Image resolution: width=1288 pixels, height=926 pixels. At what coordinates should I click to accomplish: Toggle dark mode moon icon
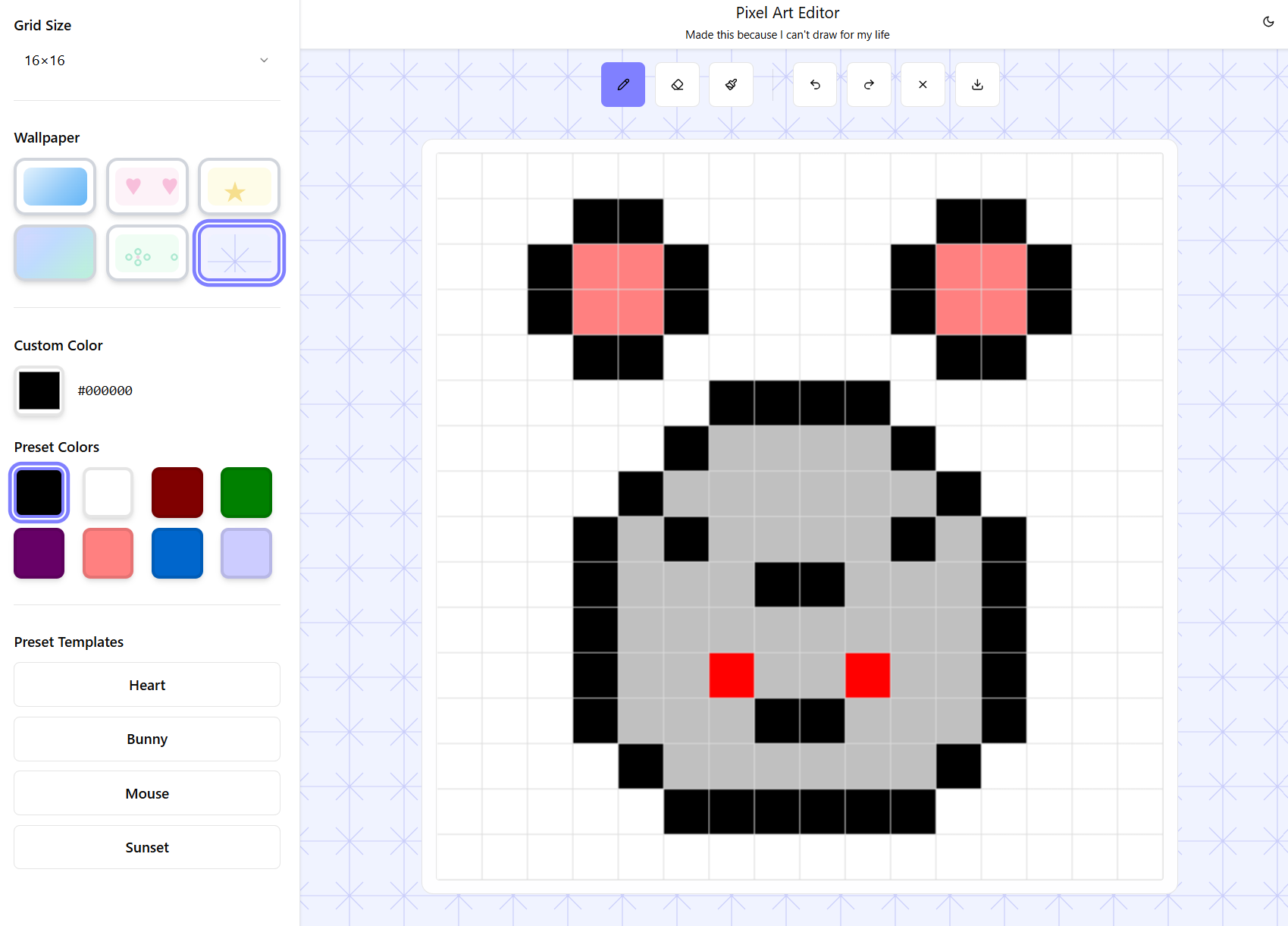point(1268,21)
